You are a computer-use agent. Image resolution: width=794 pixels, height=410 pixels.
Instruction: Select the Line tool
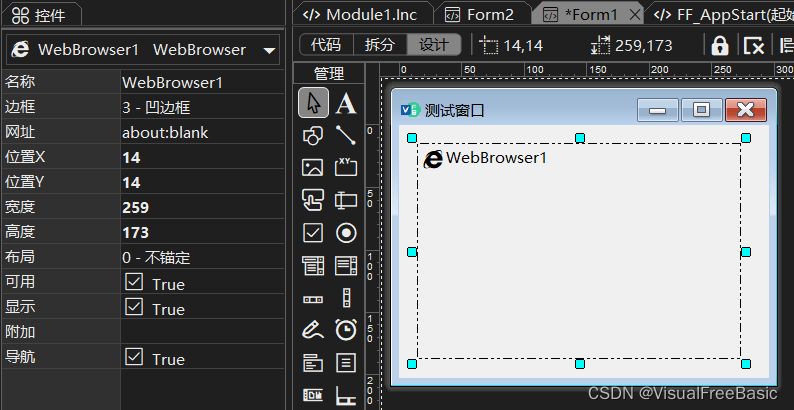(346, 136)
